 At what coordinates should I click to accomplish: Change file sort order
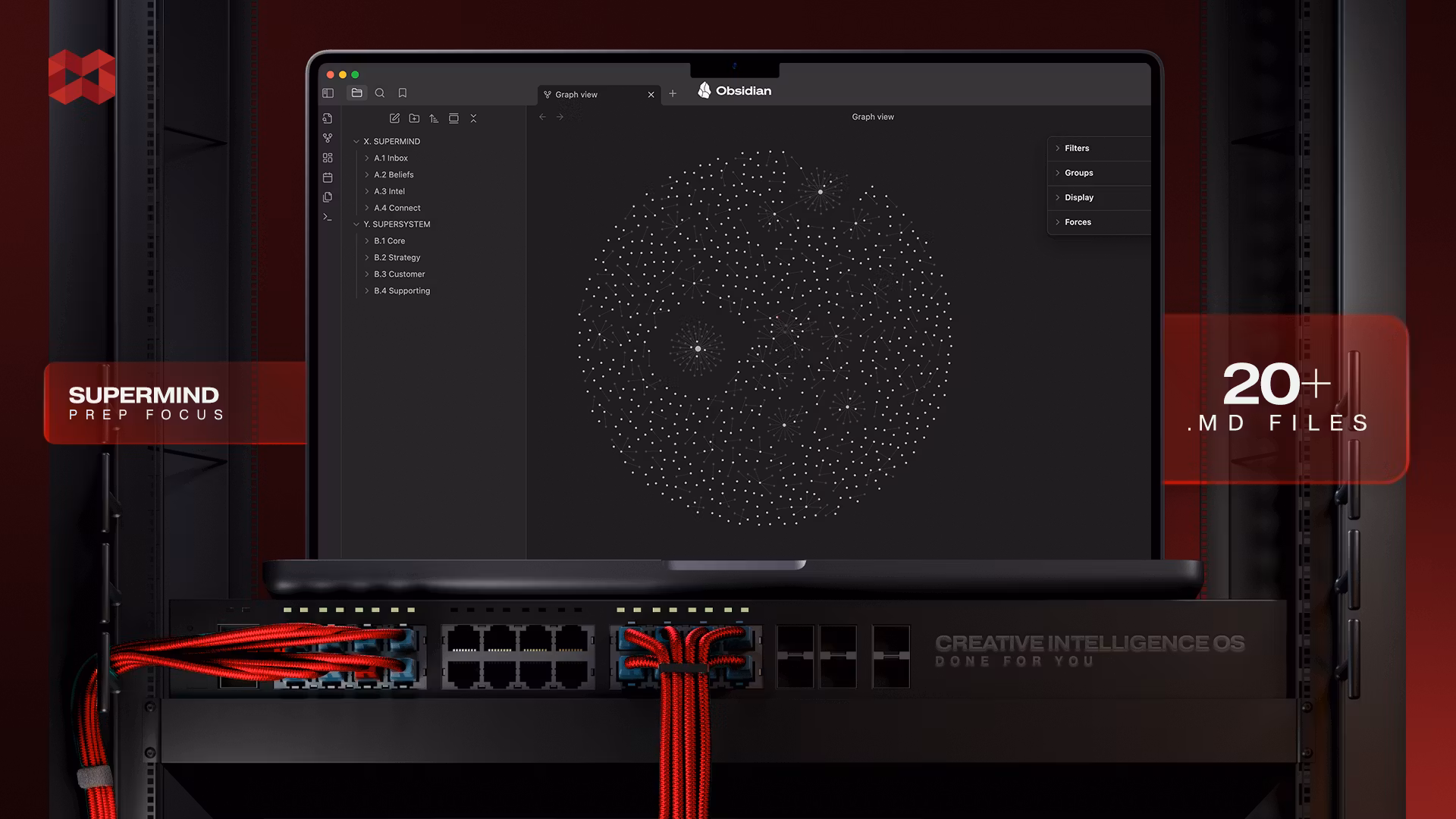coord(434,118)
